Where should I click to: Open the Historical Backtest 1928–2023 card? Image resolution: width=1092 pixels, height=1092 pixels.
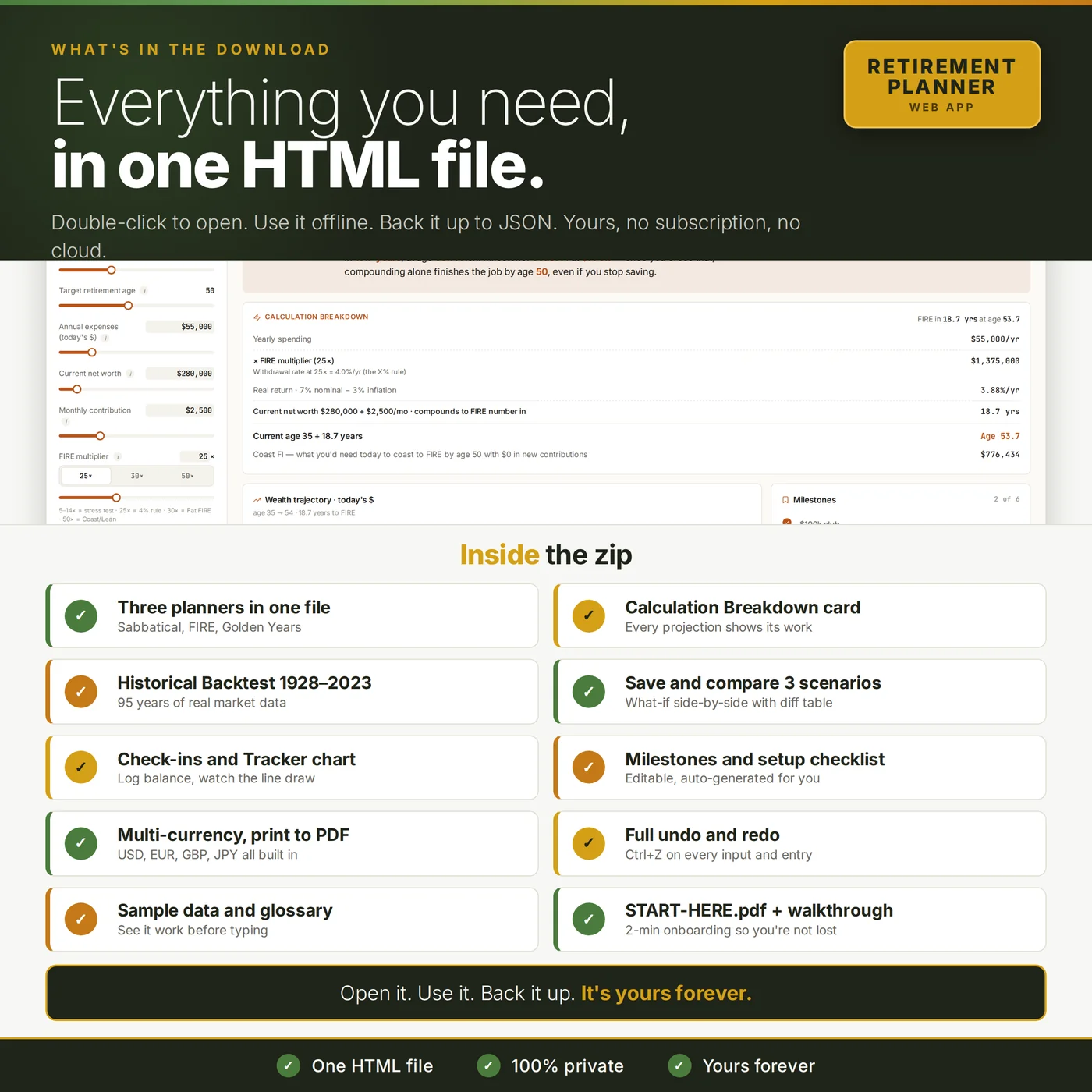[x=292, y=691]
